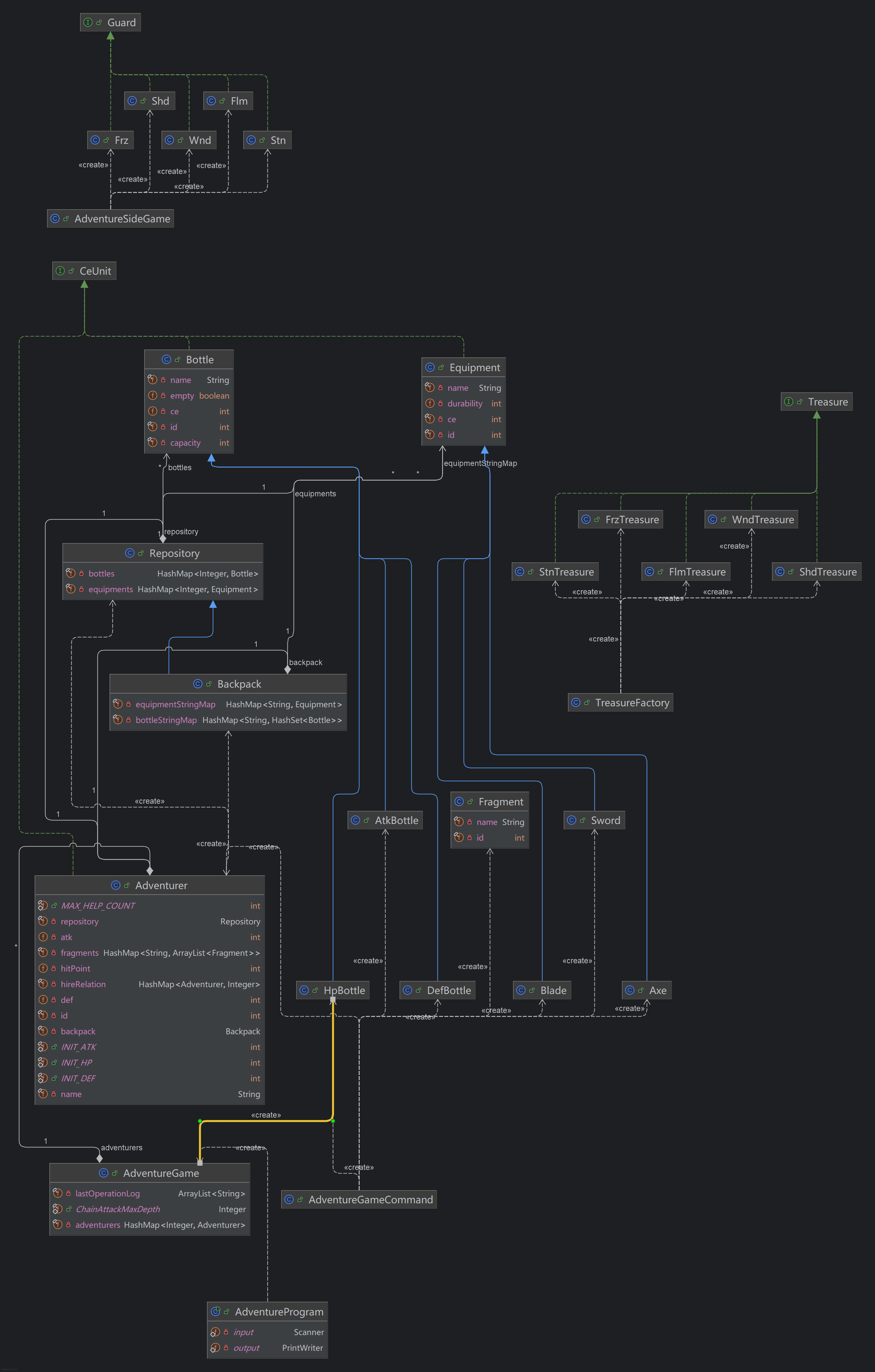Select the 'empty boolean' field in Bottle
This screenshot has width=875, height=1372.
(189, 395)
